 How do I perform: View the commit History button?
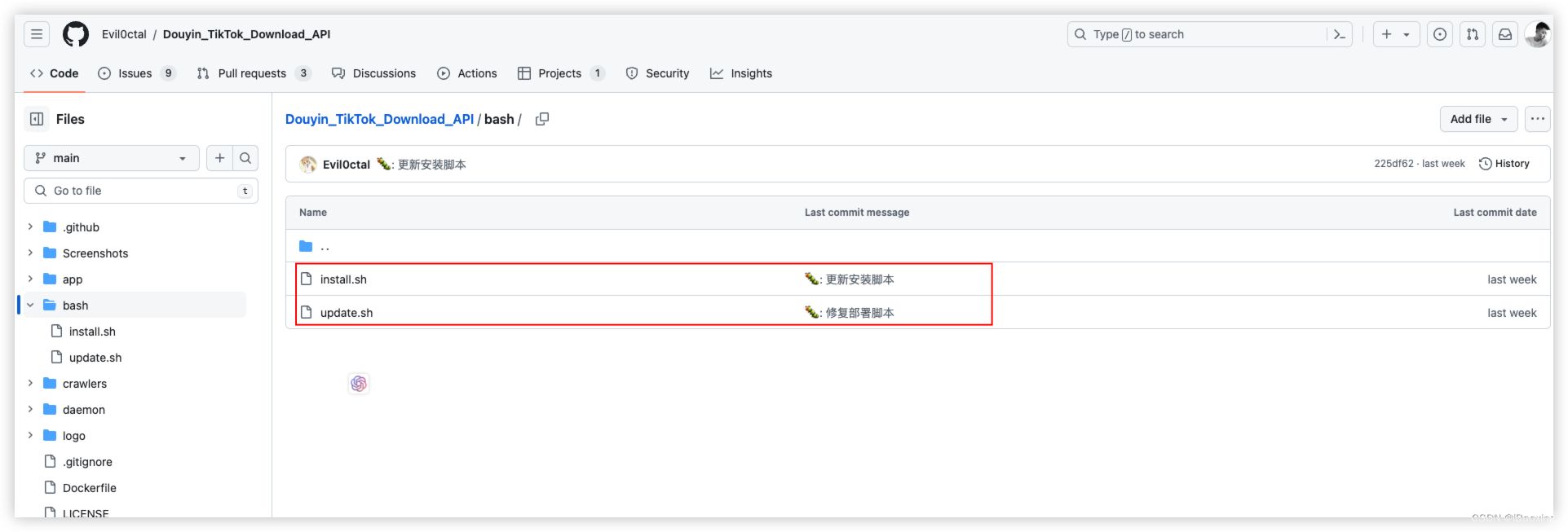[x=1504, y=164]
